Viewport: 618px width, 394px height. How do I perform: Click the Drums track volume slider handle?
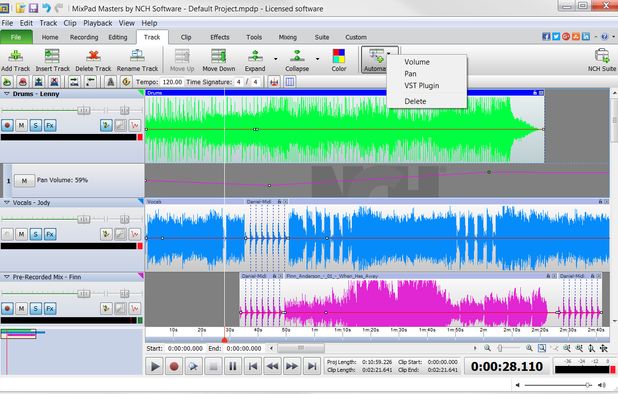click(83, 110)
